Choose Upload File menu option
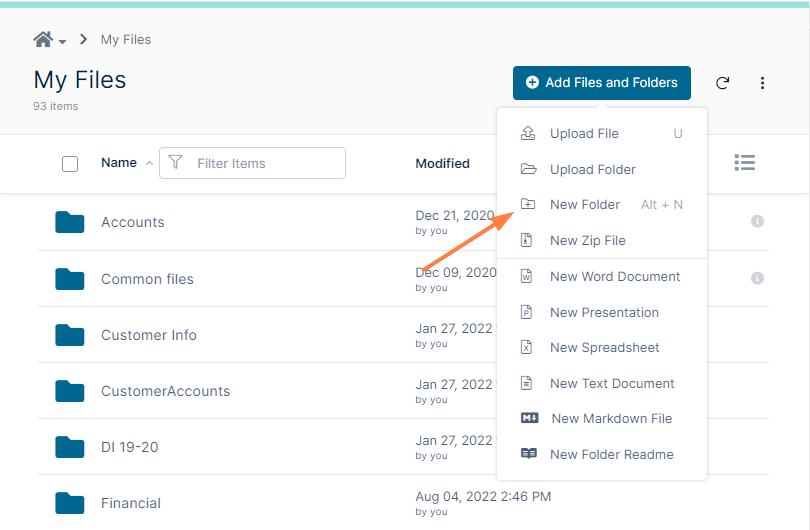This screenshot has height=530, width=810. (584, 134)
